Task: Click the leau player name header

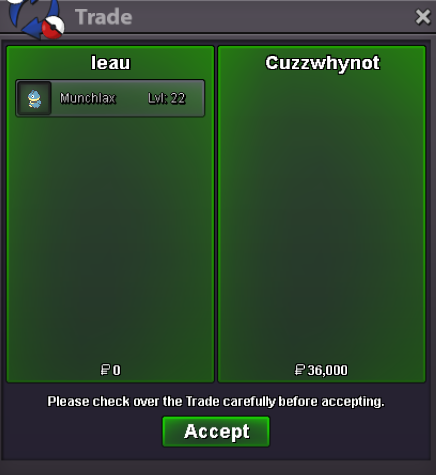Action: point(110,63)
